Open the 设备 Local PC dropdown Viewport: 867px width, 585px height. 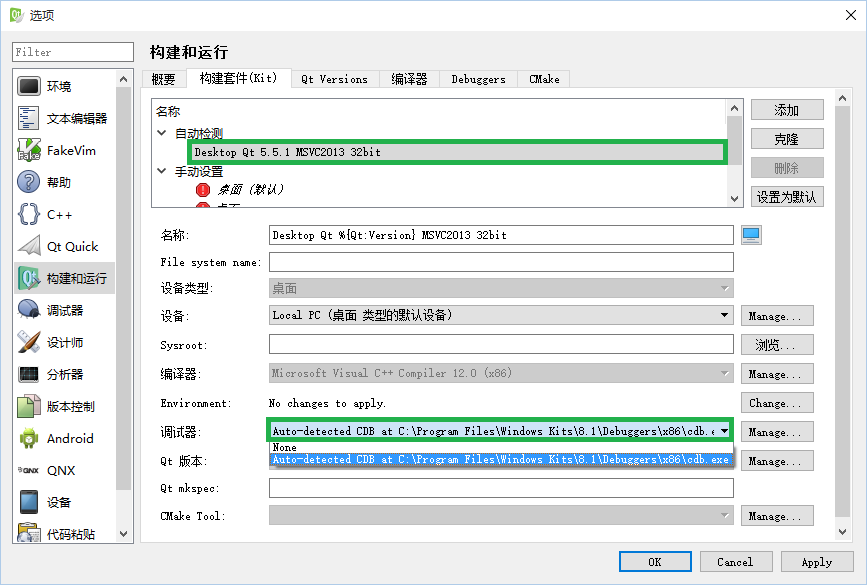click(501, 315)
